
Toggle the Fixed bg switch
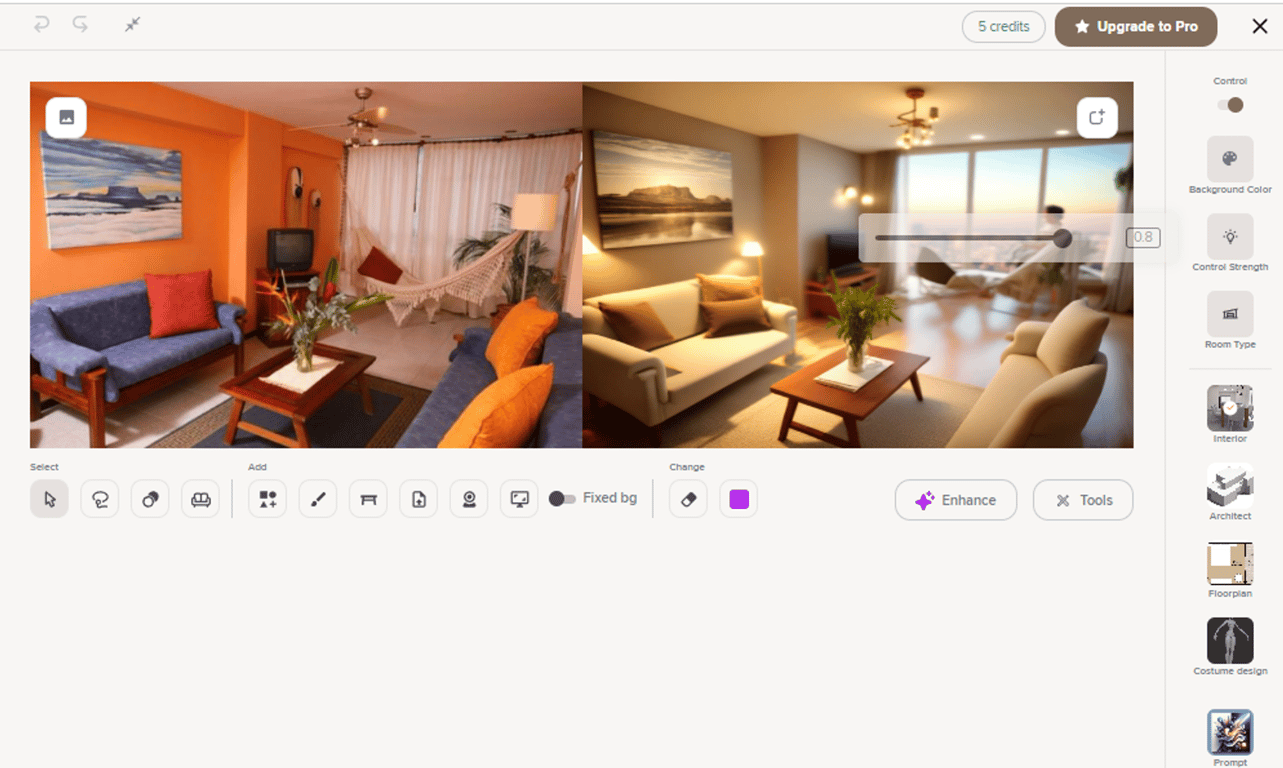tap(562, 499)
